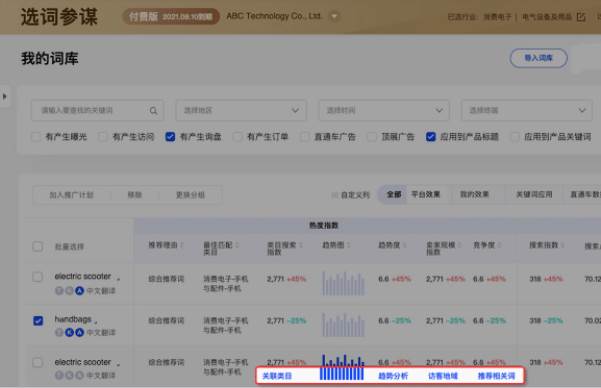Open the 自定义列 custom columns option

tap(351, 195)
